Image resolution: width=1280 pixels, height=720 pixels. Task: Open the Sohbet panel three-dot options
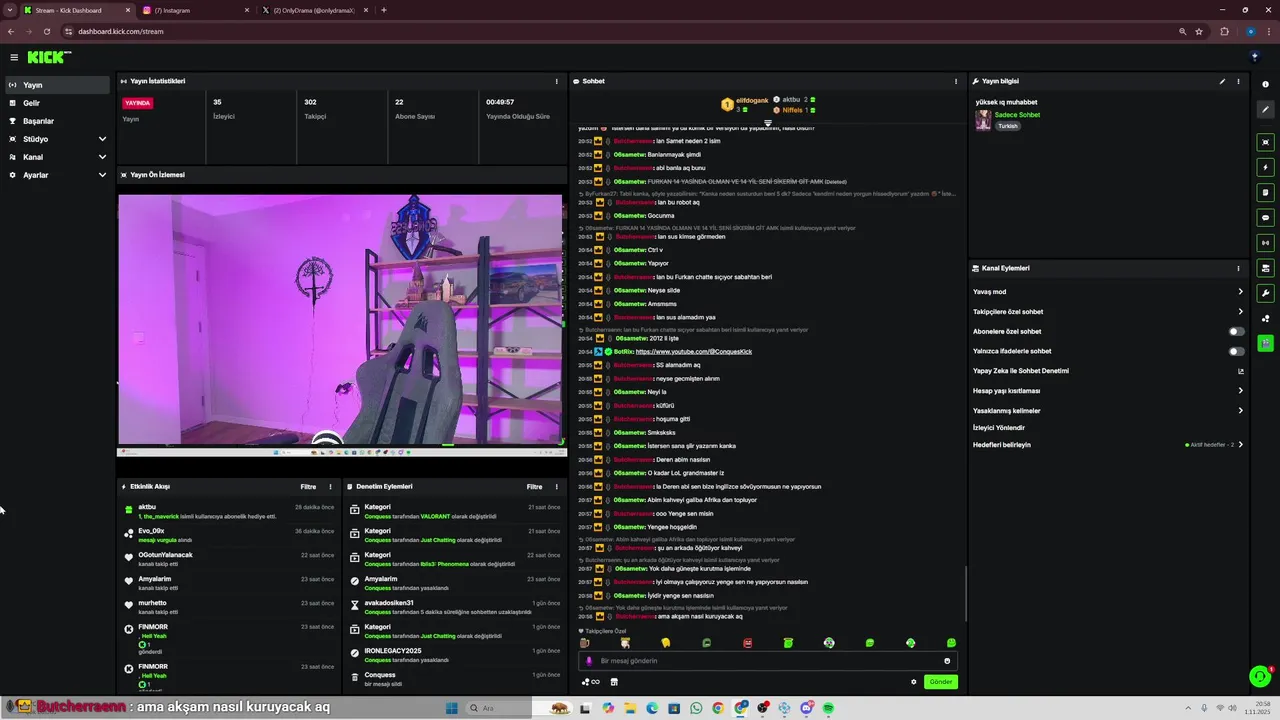click(x=956, y=81)
